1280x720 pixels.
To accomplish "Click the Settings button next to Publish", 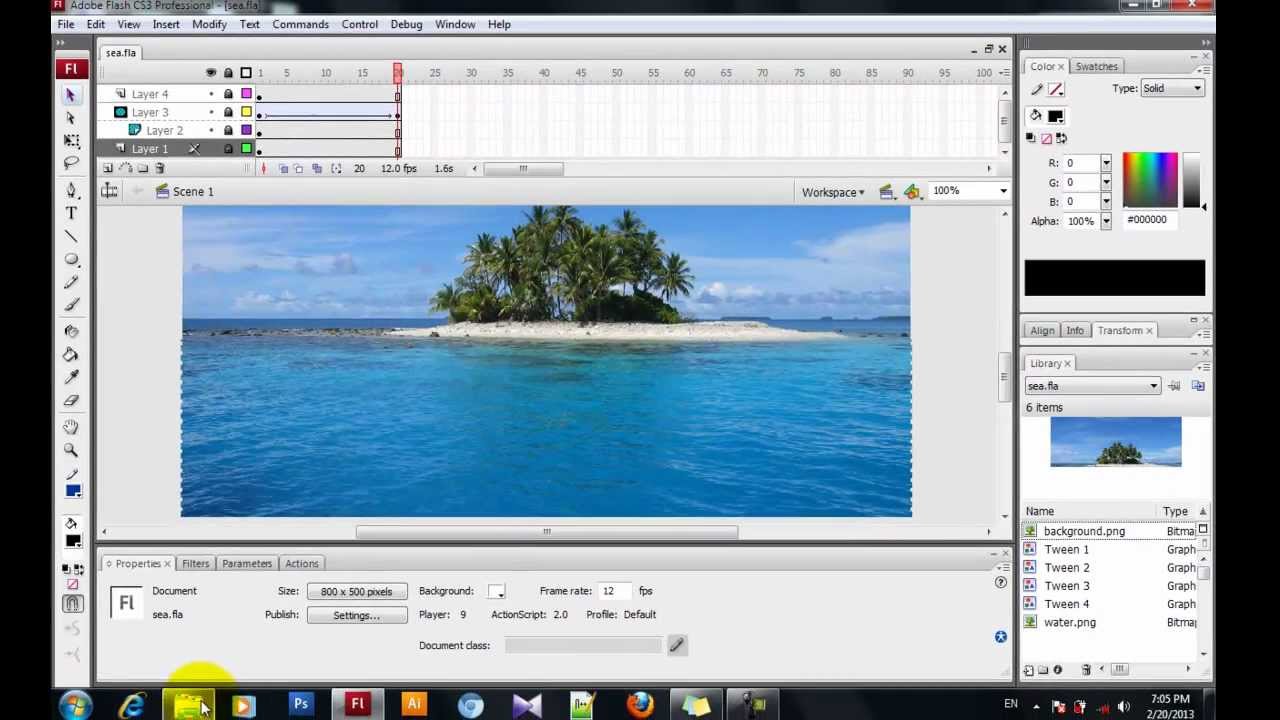I will coord(356,614).
